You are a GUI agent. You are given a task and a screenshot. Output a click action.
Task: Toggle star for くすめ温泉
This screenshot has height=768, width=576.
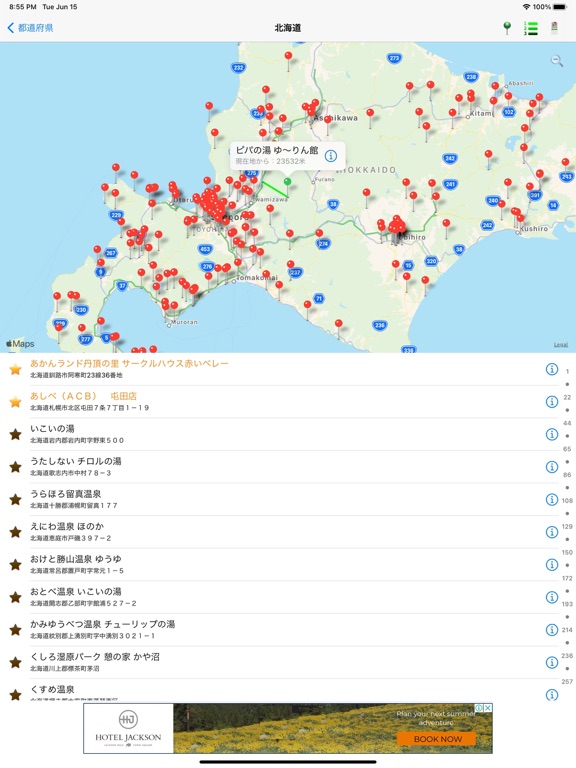pos(16,695)
